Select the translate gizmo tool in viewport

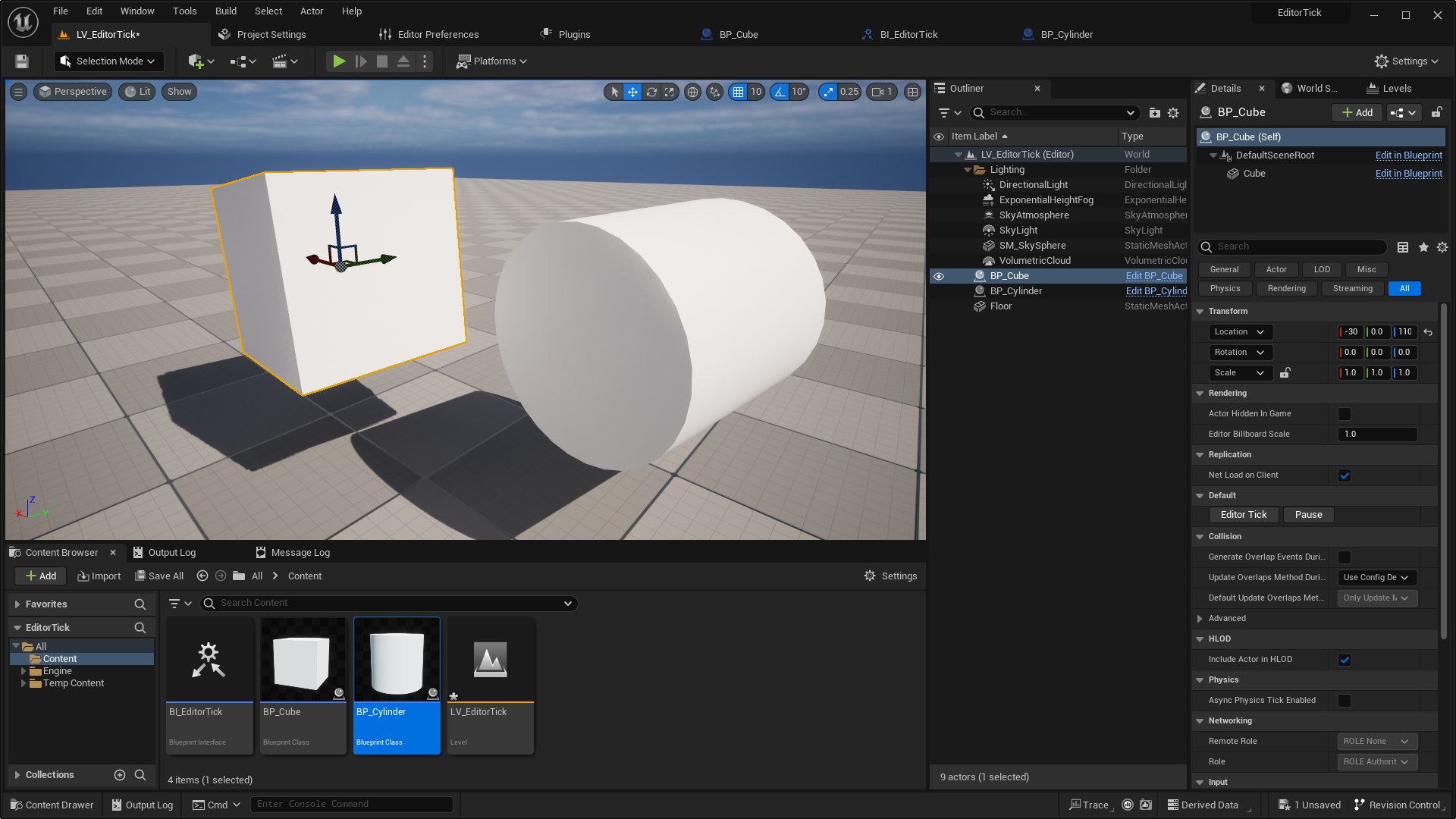[x=632, y=92]
